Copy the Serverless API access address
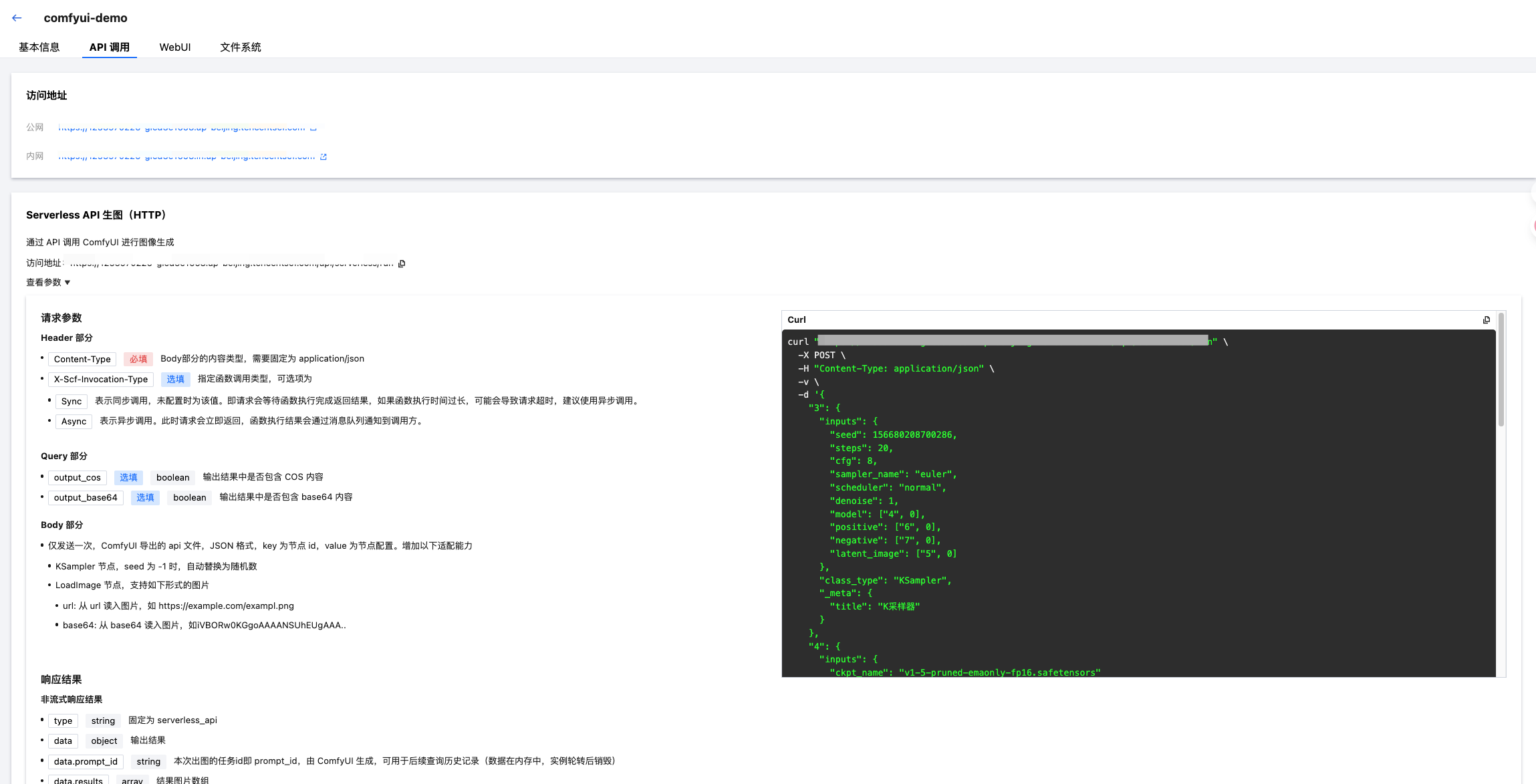Screen dimensions: 1536x784 [x=402, y=263]
